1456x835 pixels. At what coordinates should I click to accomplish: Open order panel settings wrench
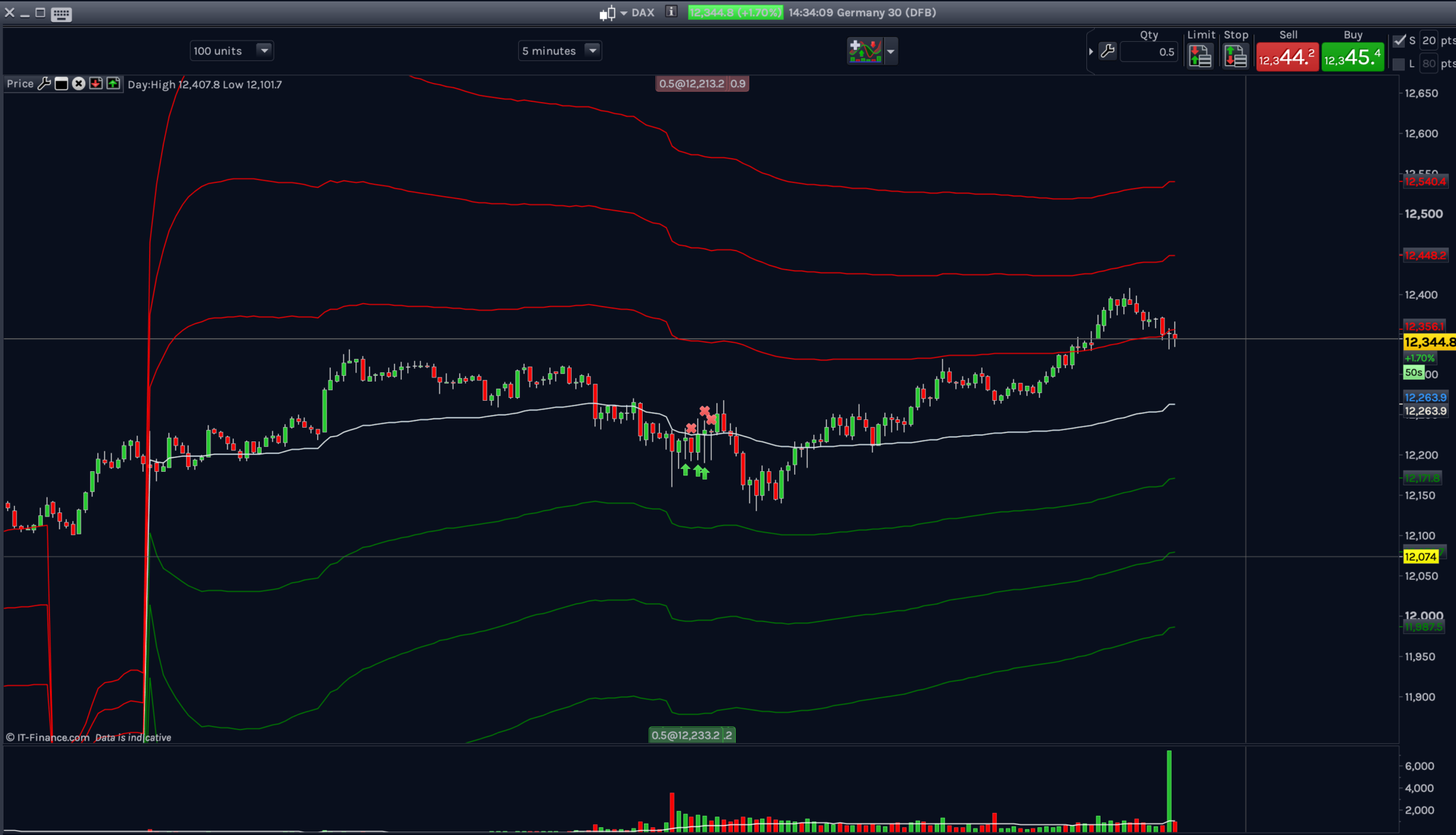(x=1108, y=51)
